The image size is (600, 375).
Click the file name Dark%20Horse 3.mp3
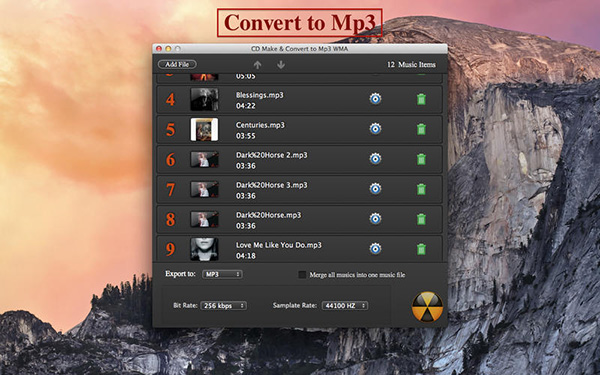[272, 185]
